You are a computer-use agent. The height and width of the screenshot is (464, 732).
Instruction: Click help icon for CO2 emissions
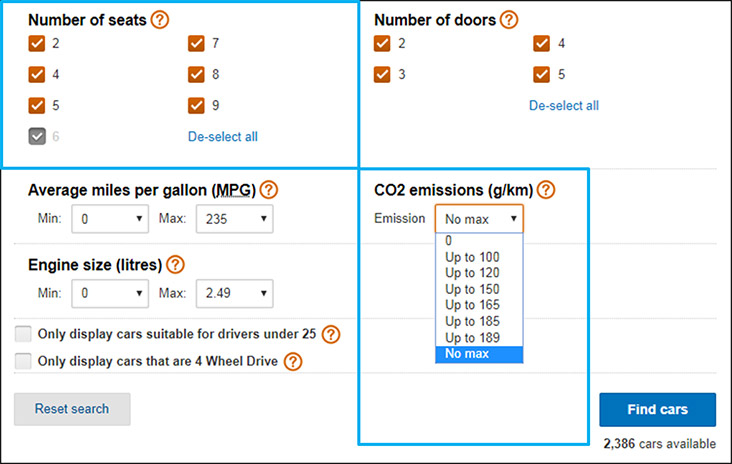click(x=546, y=190)
